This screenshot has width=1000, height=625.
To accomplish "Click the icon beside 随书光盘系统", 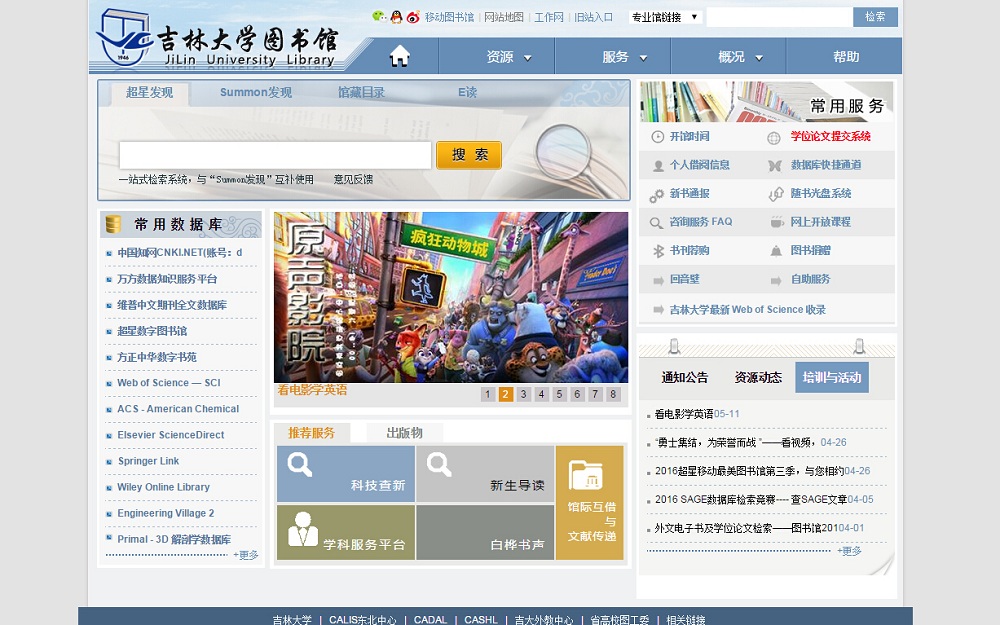I will pos(776,195).
